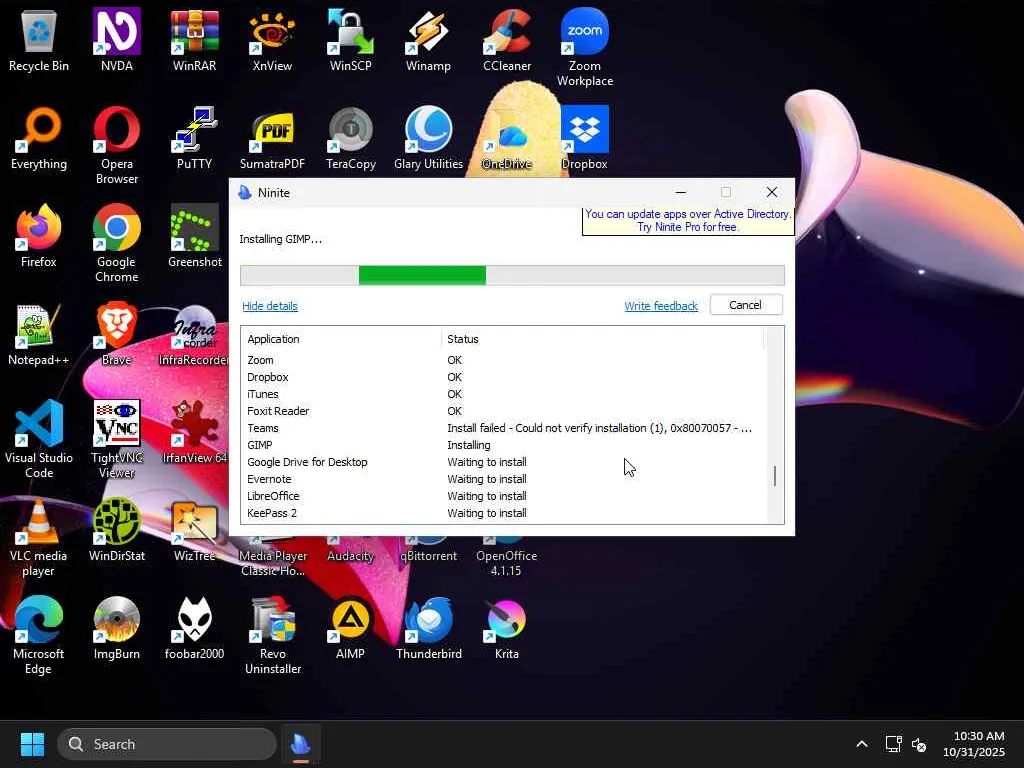Select the foobar2000 desktop icon
Image resolution: width=1024 pixels, height=768 pixels.
(x=195, y=628)
